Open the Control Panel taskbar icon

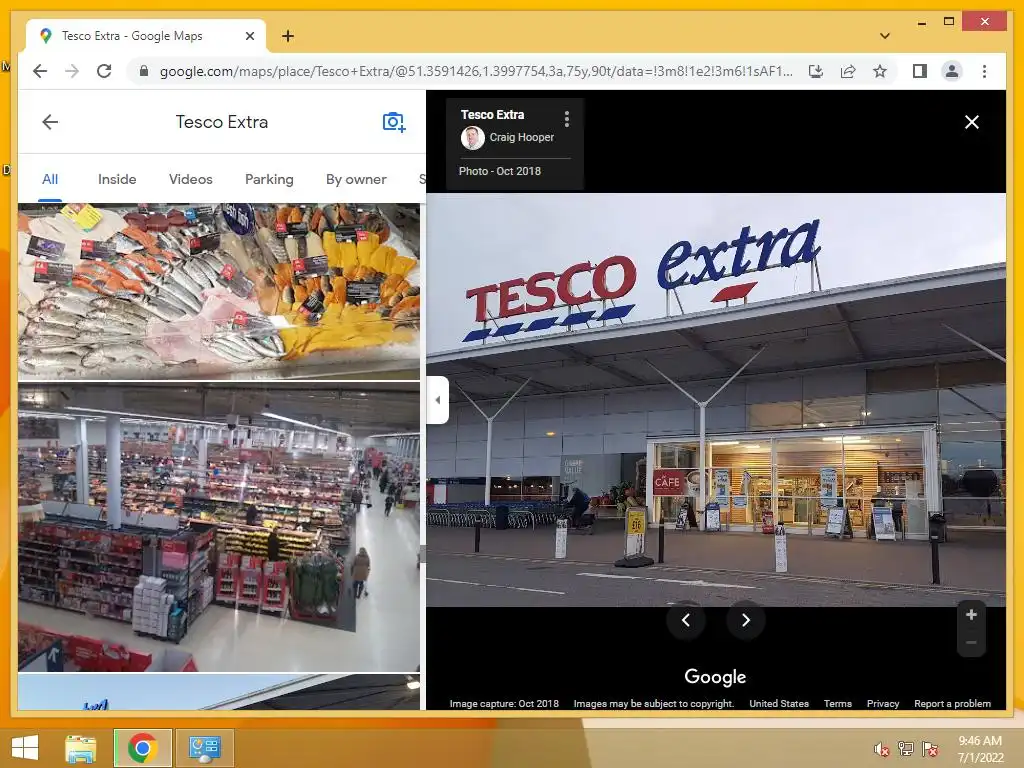point(204,748)
